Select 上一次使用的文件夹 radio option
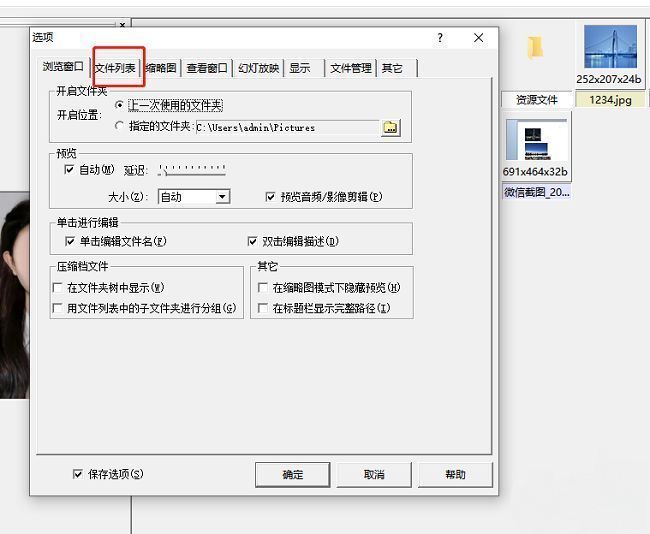The image size is (650, 534). point(120,105)
